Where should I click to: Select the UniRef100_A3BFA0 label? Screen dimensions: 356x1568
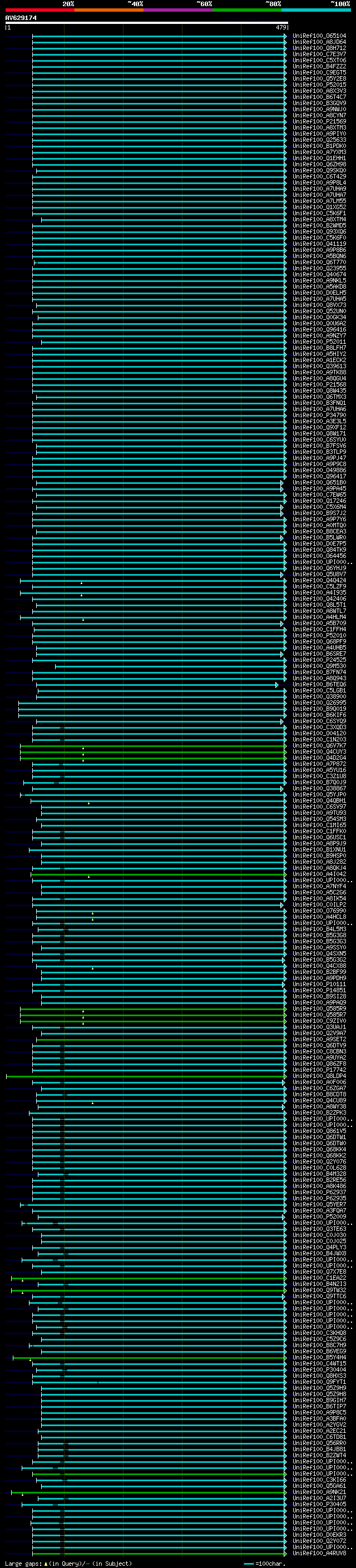click(x=319, y=1418)
